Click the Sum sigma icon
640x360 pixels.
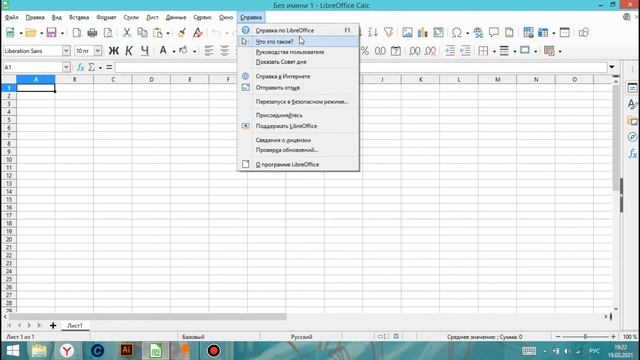(x=91, y=67)
